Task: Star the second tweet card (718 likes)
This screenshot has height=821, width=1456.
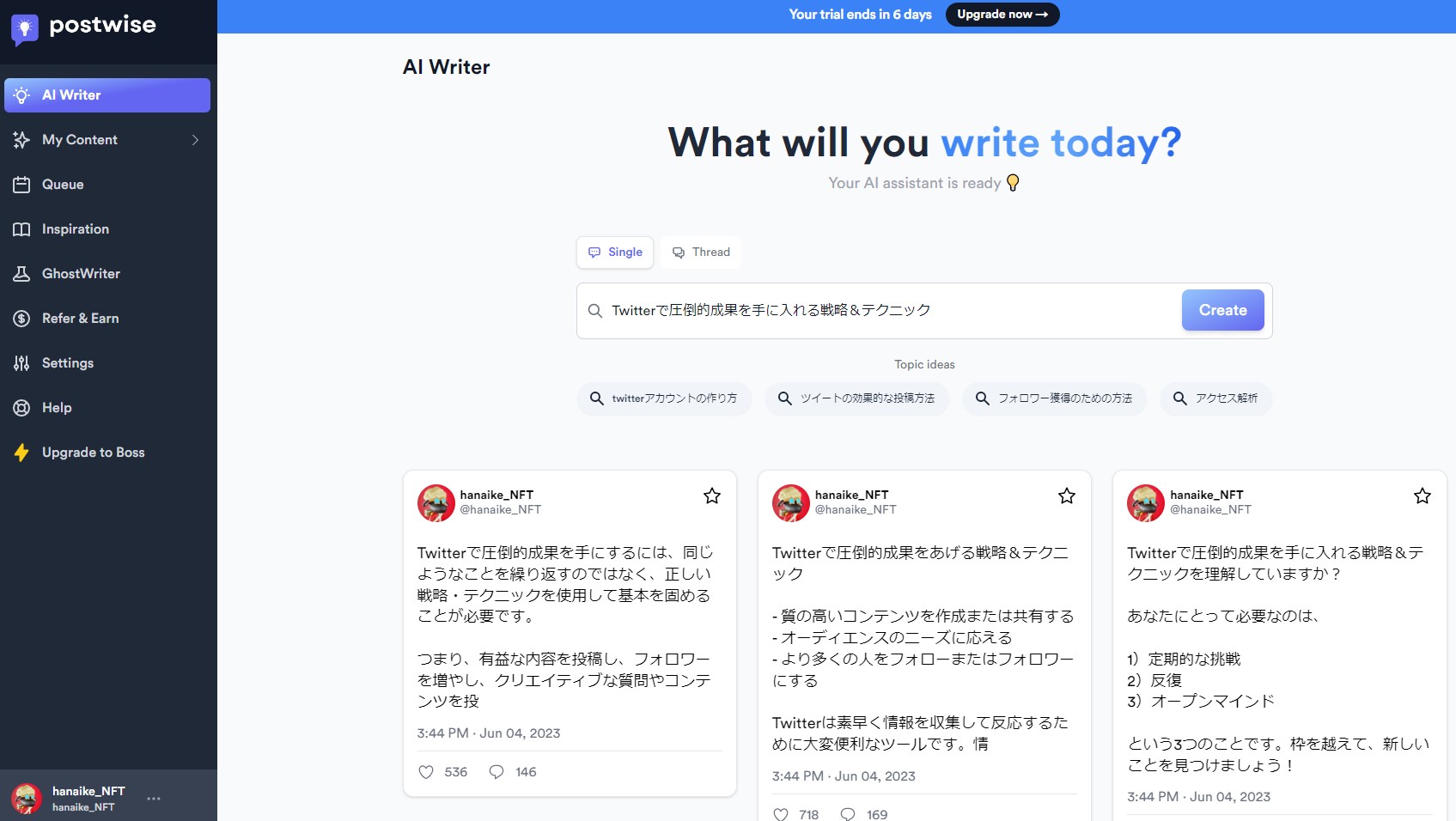Action: pyautogui.click(x=1067, y=496)
